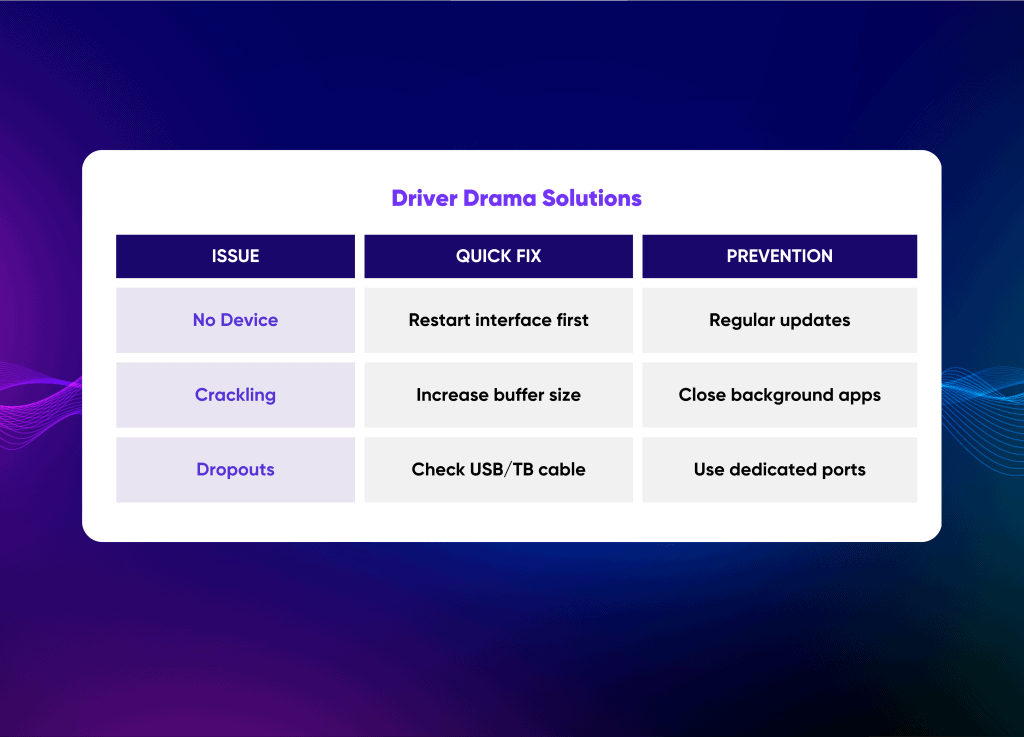This screenshot has height=737, width=1024.
Task: Click the 'Regular updates' cell
Action: point(779,320)
